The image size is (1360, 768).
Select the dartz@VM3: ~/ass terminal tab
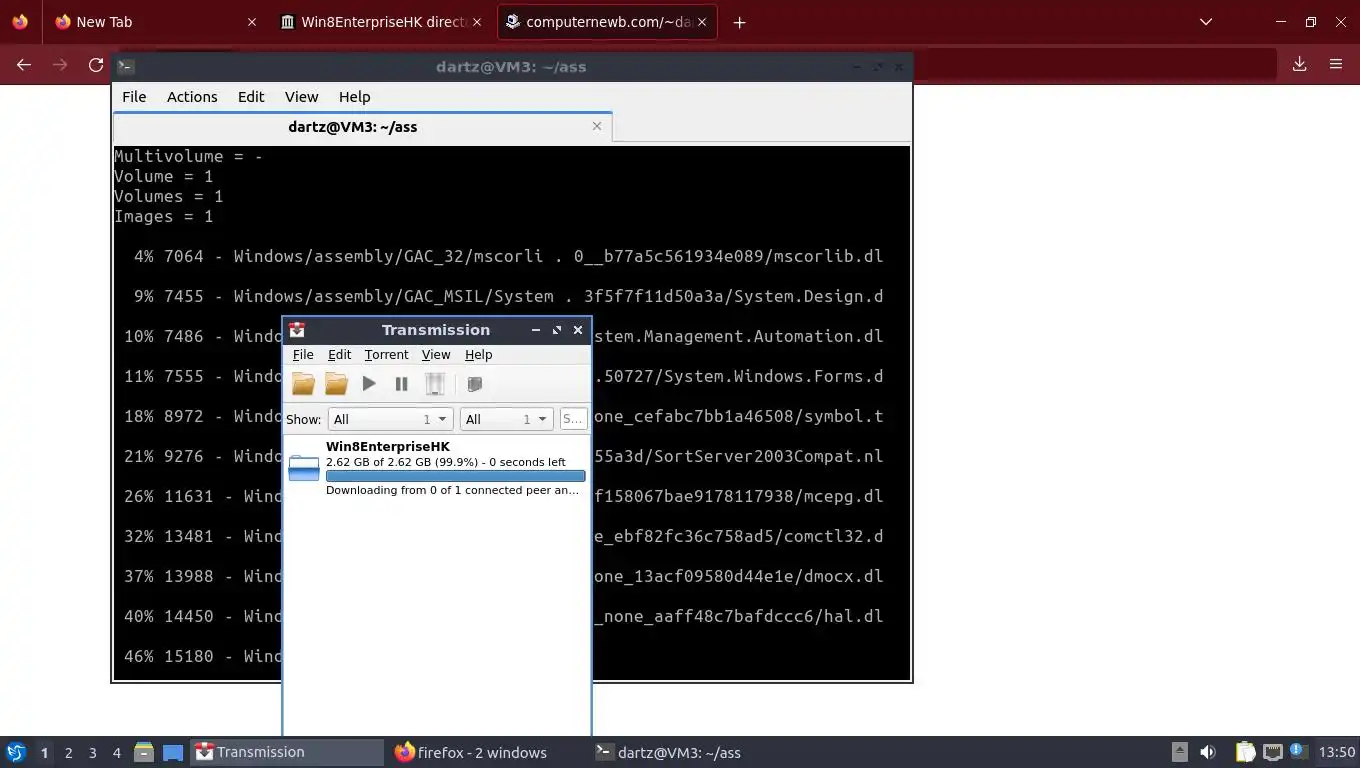352,127
